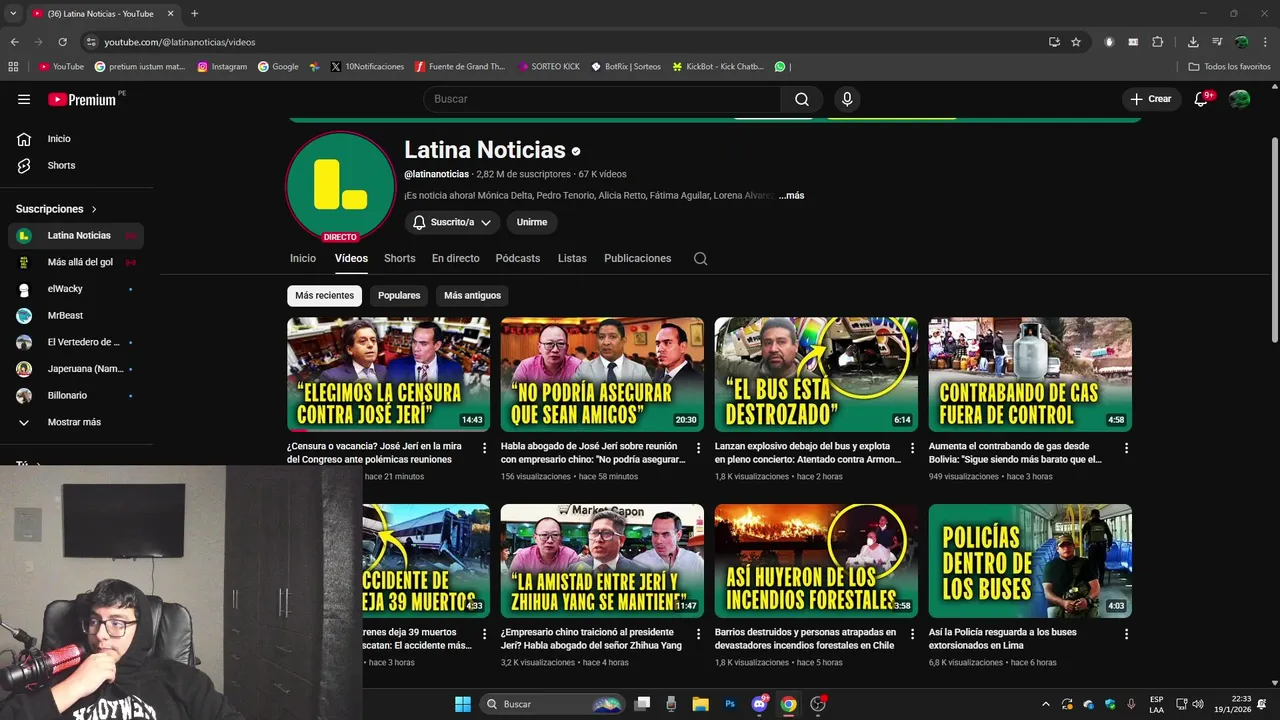
Task: Open a new Chrome tab
Action: point(194,14)
